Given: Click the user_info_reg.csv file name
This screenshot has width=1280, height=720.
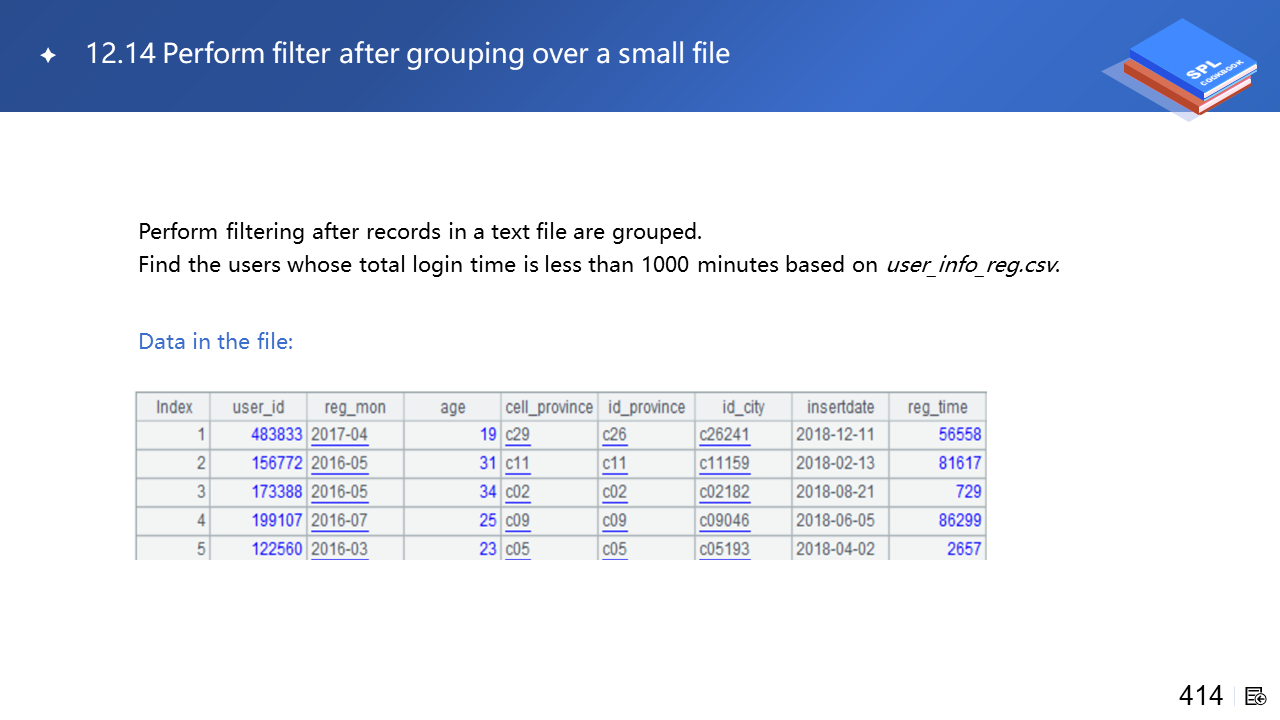Looking at the screenshot, I should coord(970,265).
